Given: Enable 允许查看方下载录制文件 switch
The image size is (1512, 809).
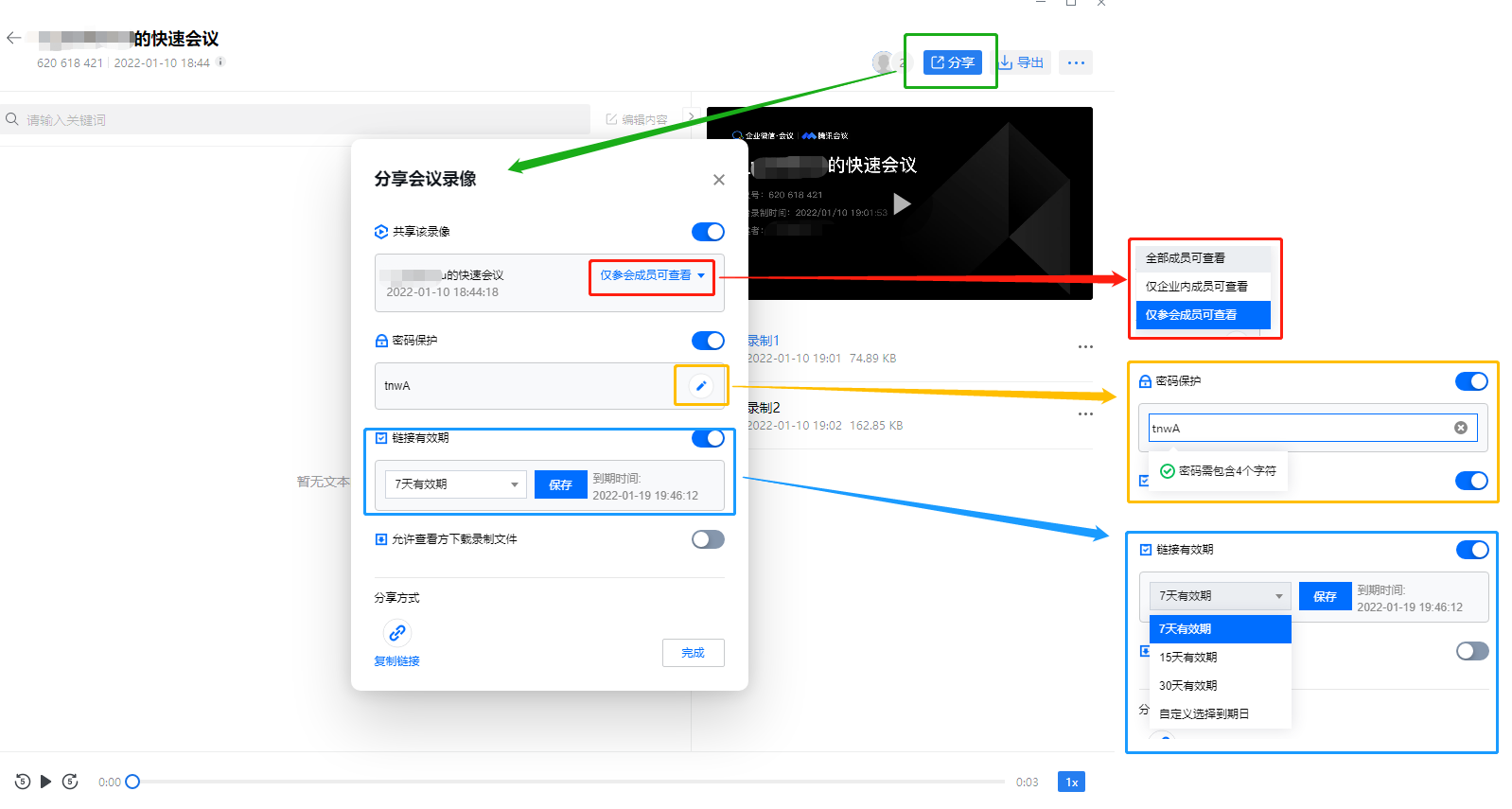Looking at the screenshot, I should click(708, 539).
